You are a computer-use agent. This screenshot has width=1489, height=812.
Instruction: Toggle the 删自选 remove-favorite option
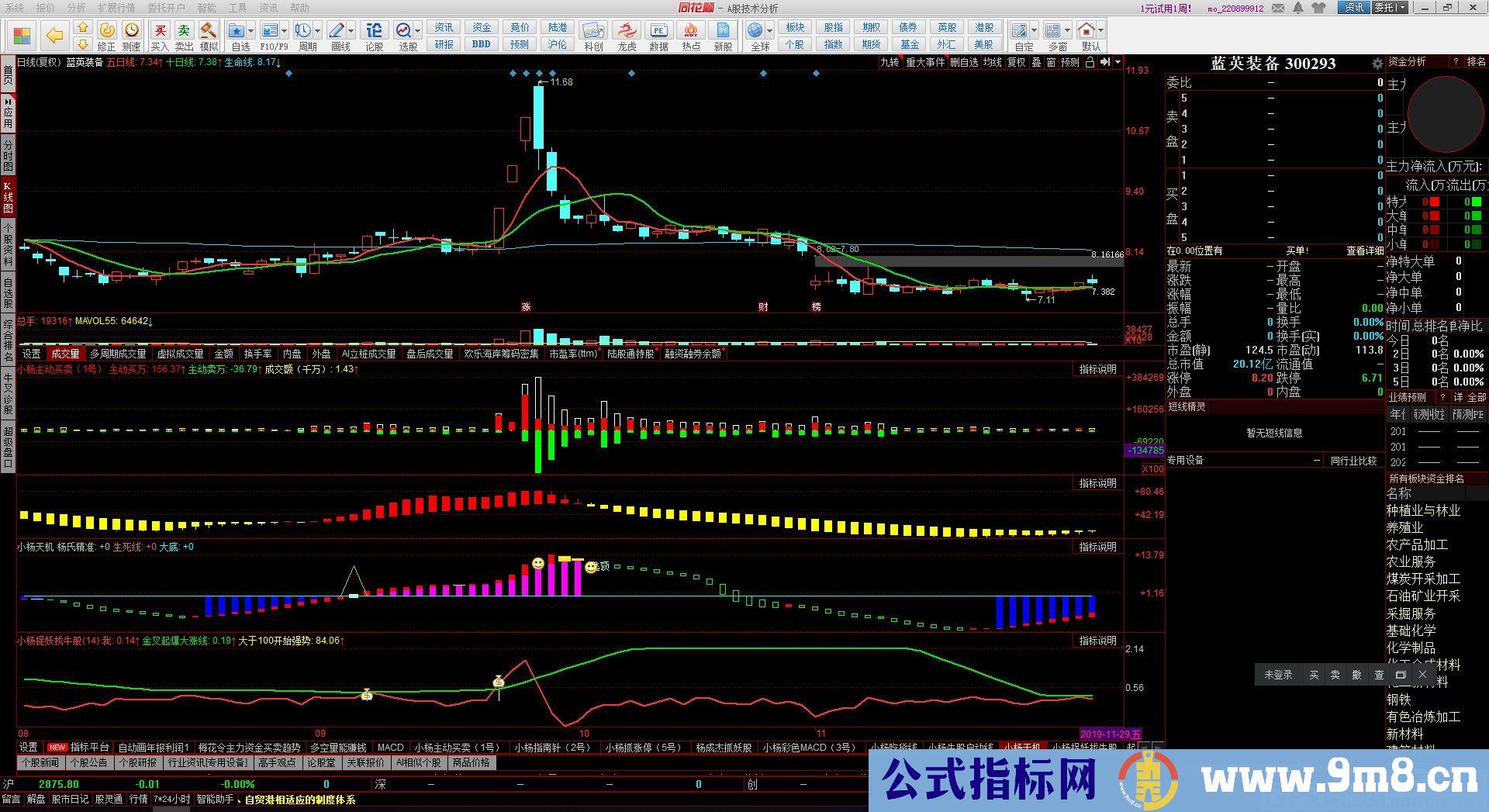[x=964, y=62]
